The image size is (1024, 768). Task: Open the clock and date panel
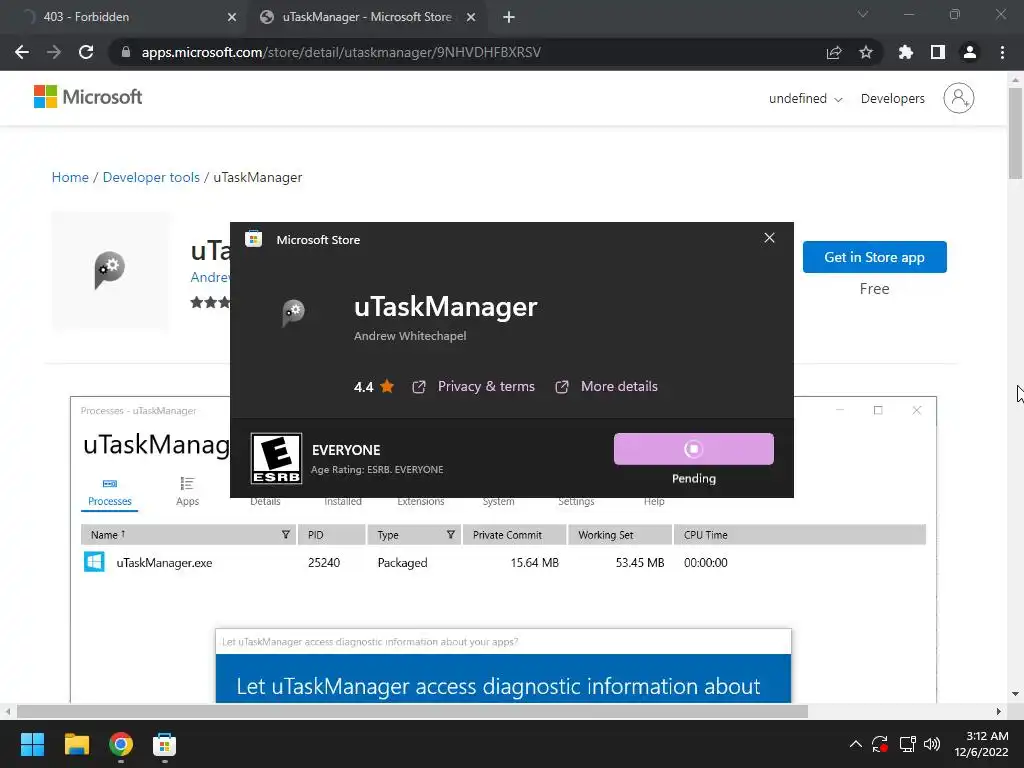pos(982,744)
